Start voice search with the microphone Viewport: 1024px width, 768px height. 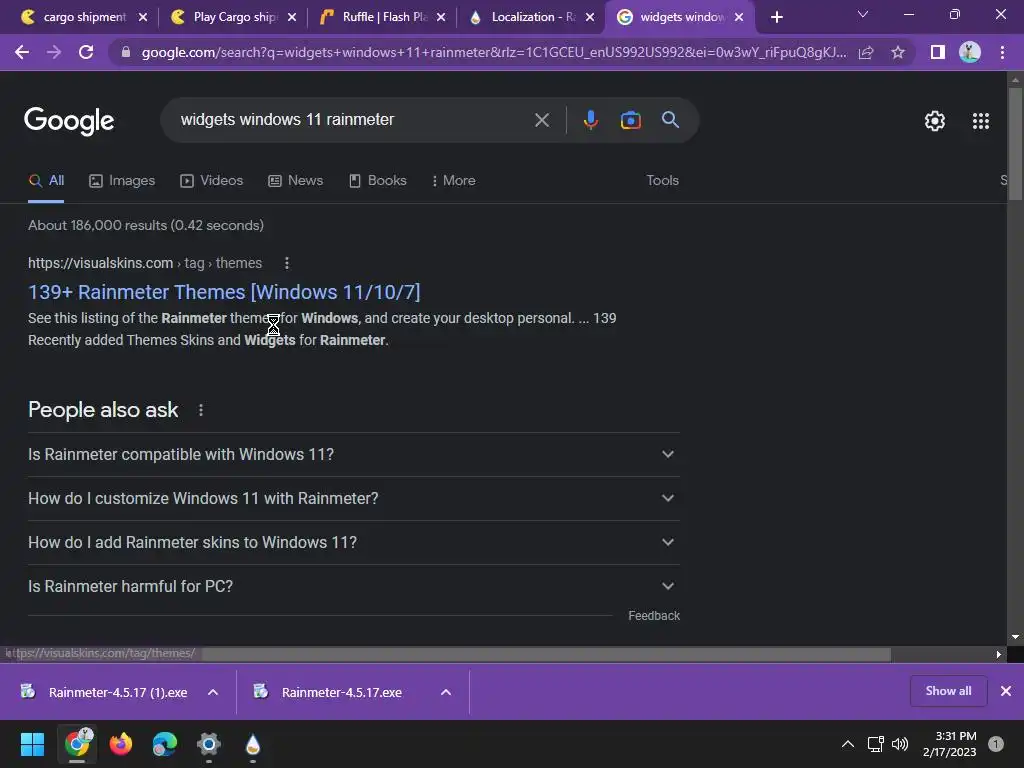tap(590, 120)
